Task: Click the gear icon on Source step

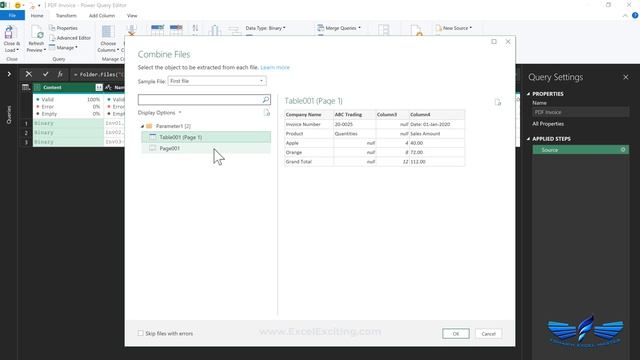Action: pyautogui.click(x=623, y=150)
